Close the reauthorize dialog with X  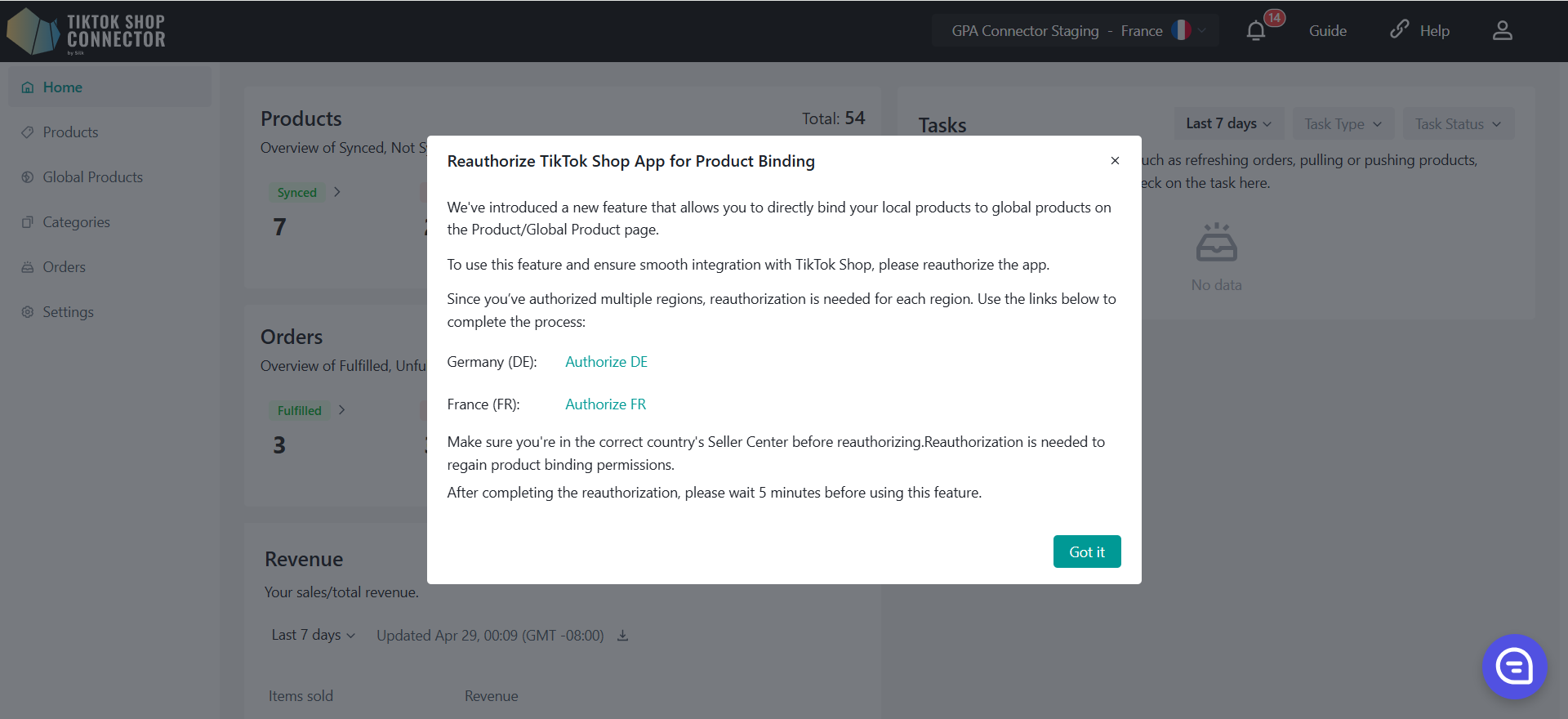[x=1115, y=161]
